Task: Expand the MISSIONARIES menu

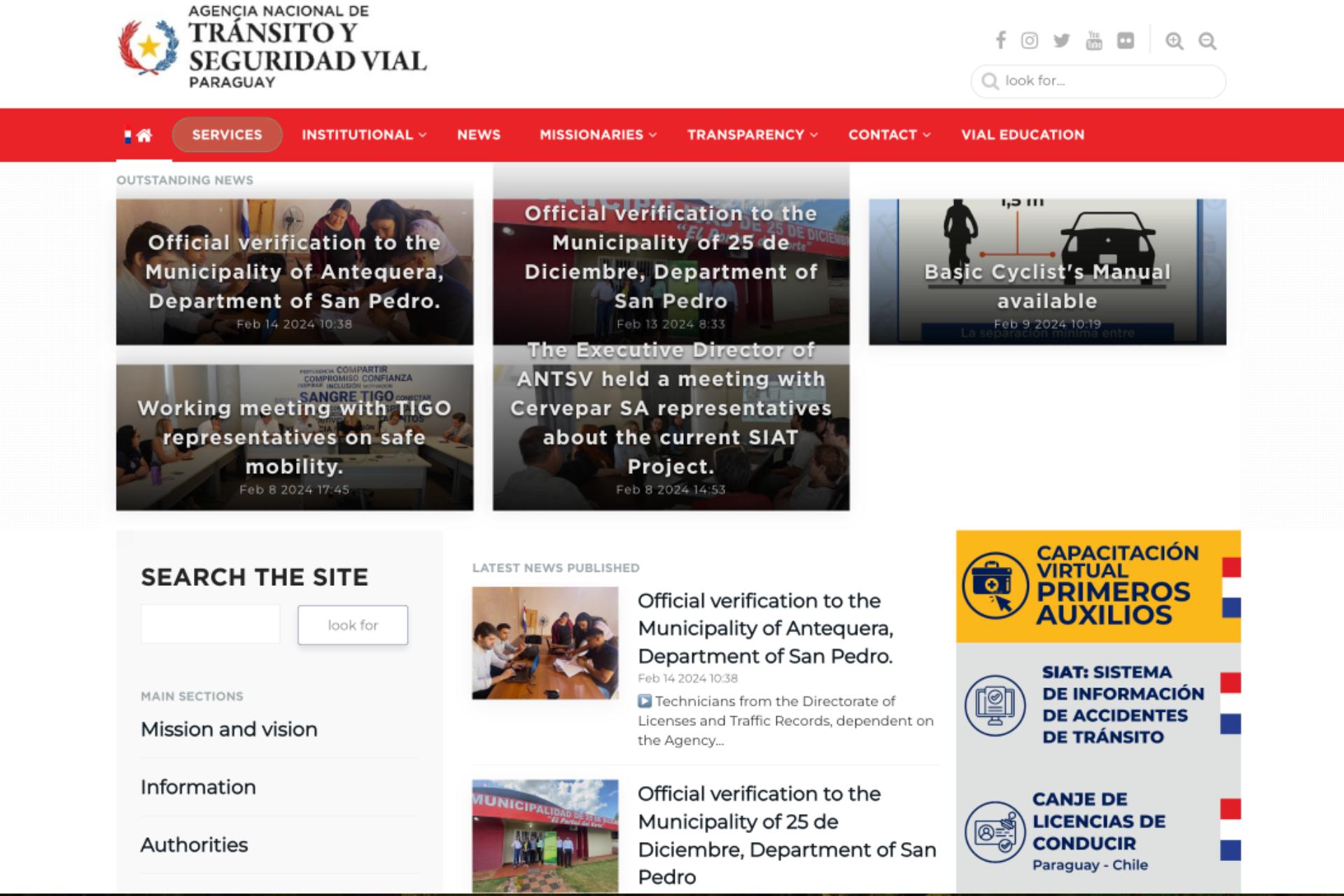Action: point(591,134)
